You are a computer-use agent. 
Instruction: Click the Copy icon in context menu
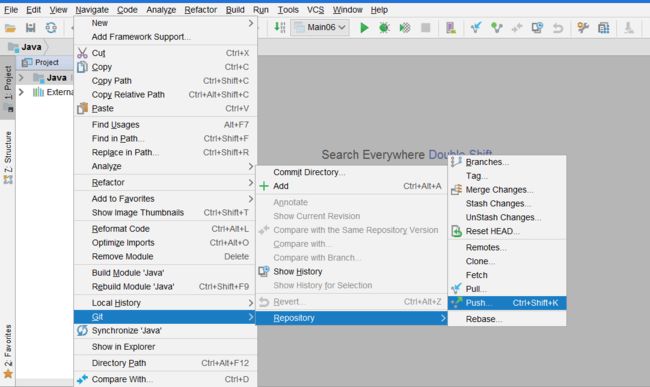tap(82, 67)
